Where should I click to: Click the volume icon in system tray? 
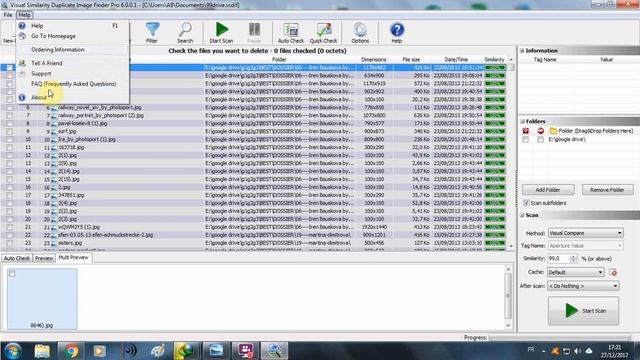coord(577,351)
